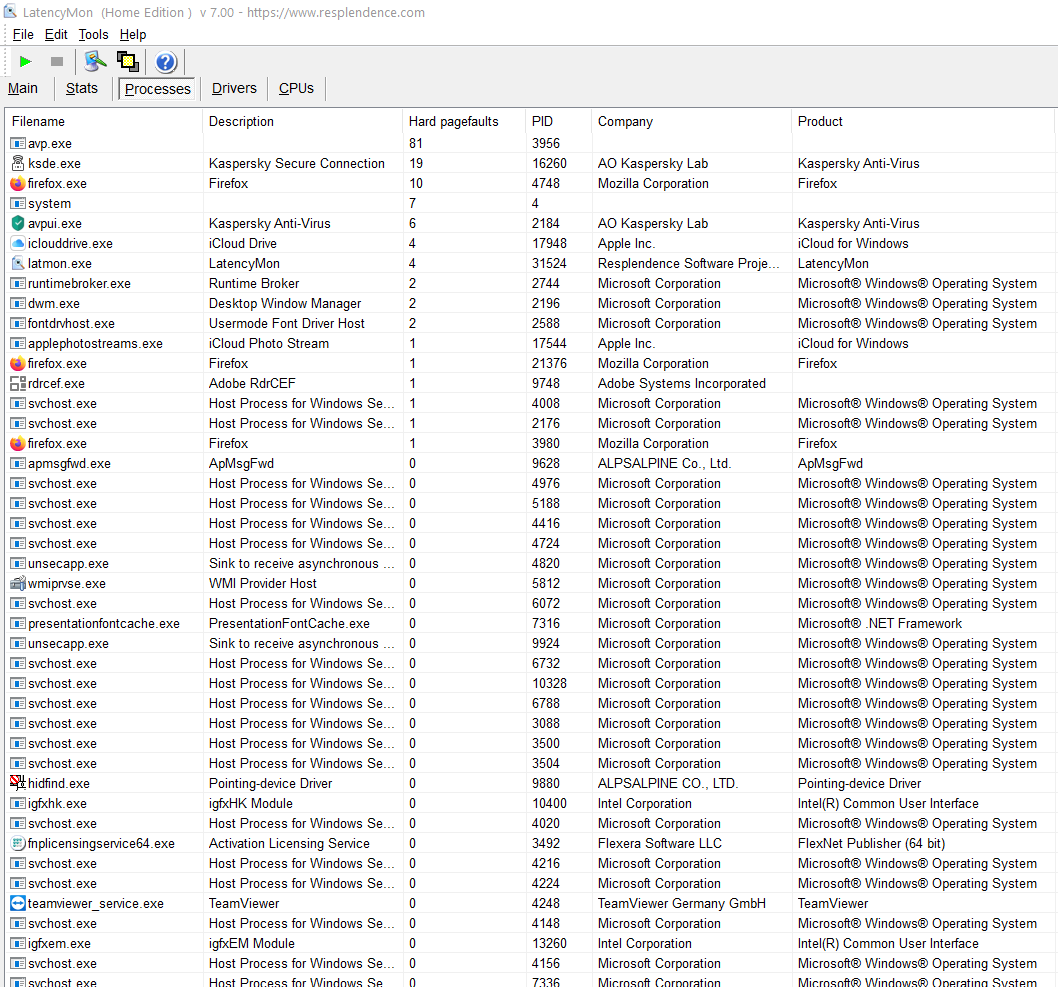
Task: Click the teamviewer_service.exe icon
Action: (x=18, y=903)
